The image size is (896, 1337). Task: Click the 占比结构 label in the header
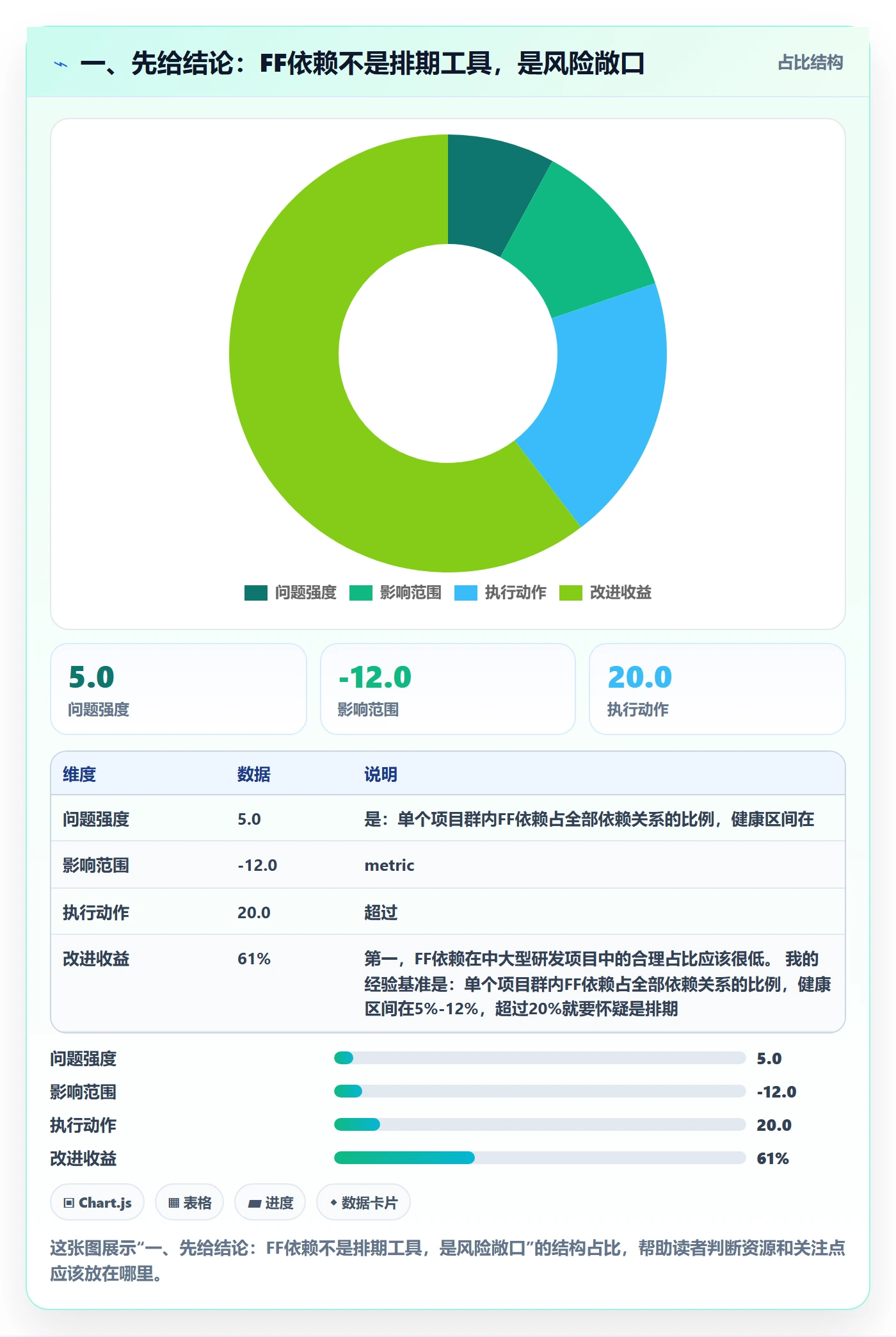[810, 63]
